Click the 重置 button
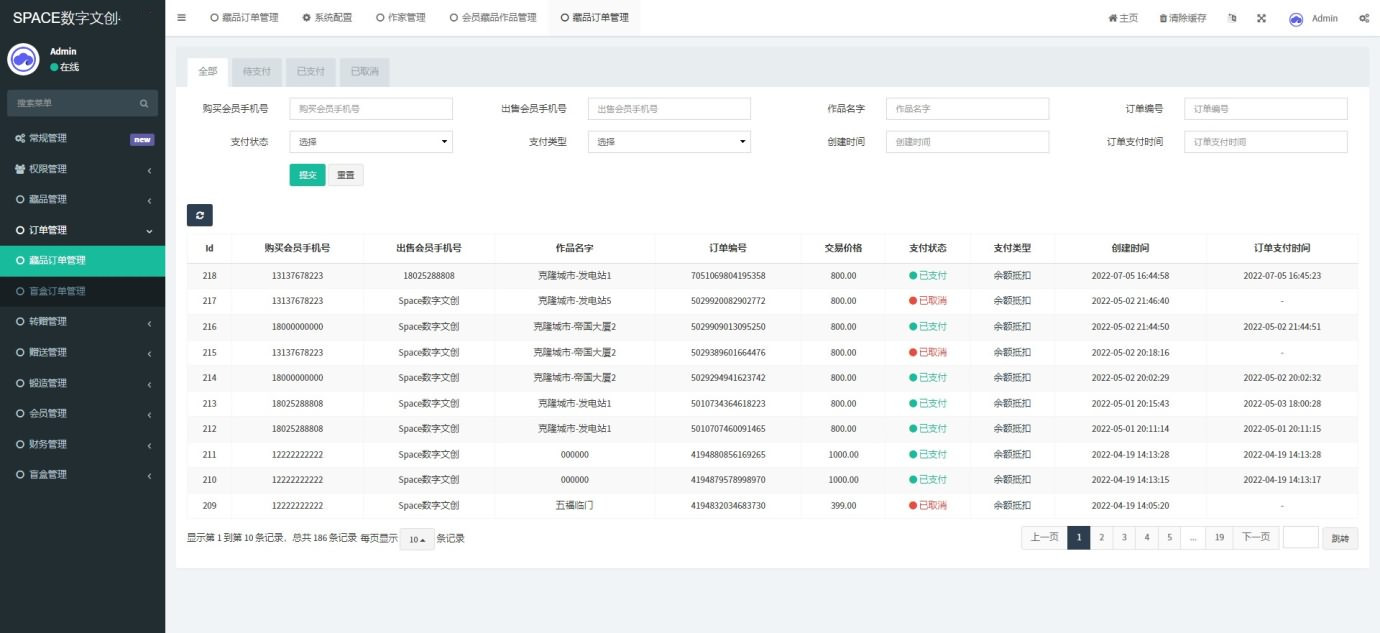 345,175
